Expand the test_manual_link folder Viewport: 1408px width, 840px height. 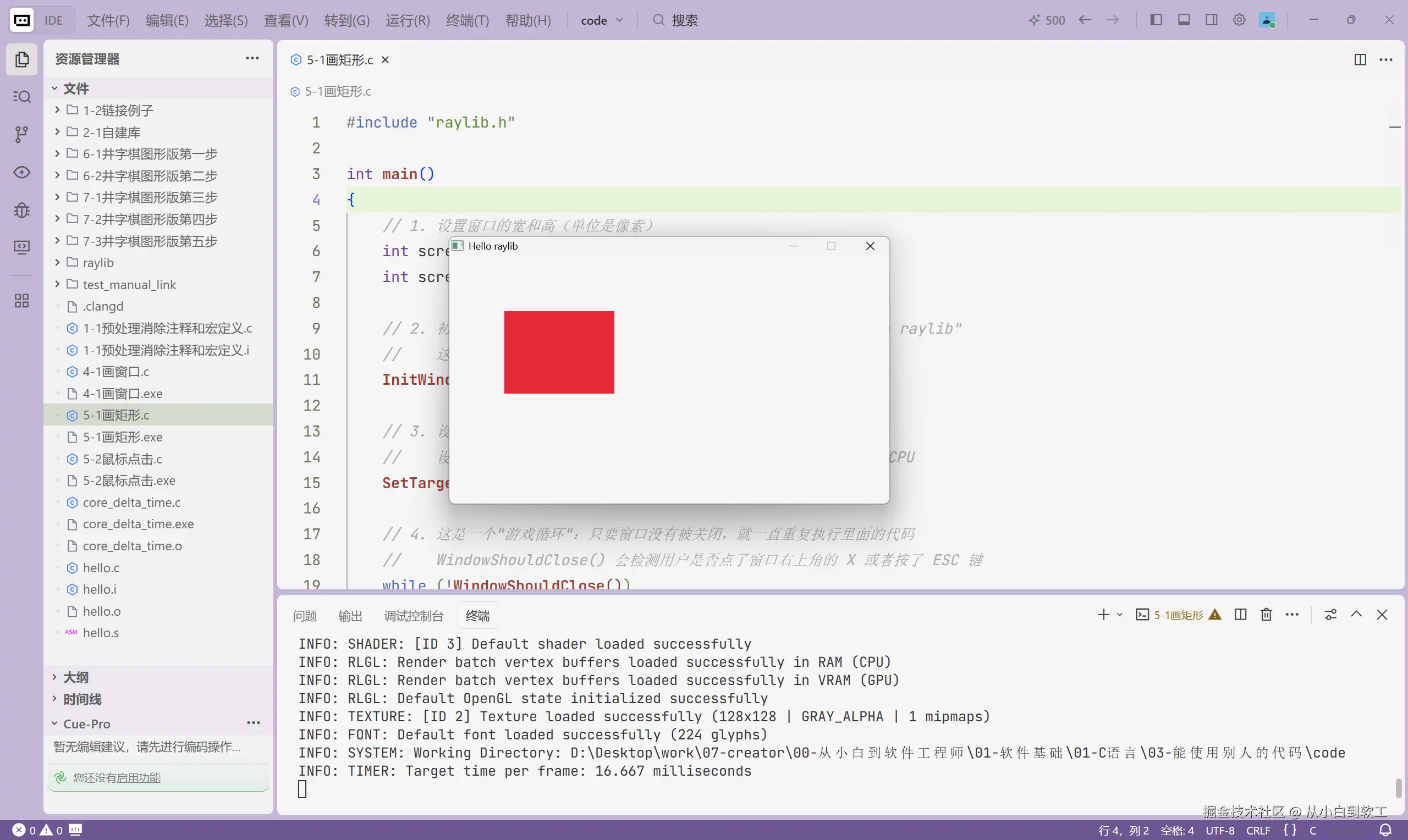pos(158,285)
